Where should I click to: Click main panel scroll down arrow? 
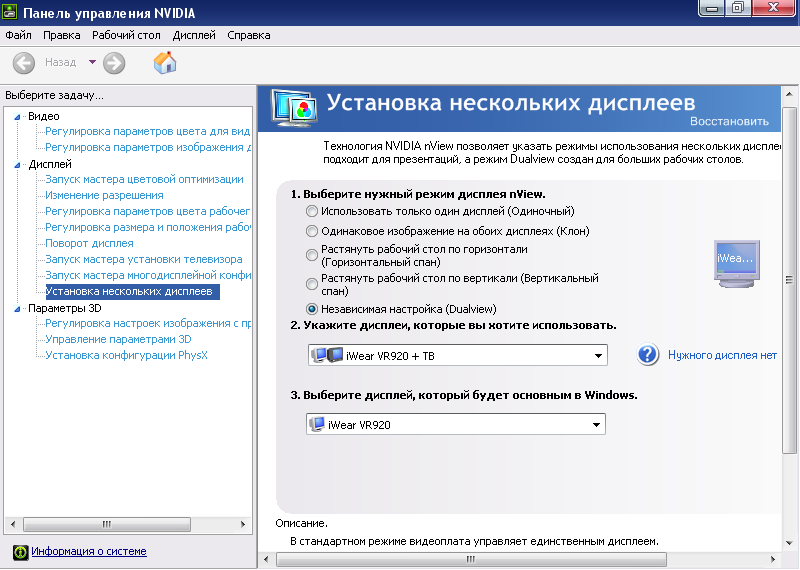(x=789, y=543)
